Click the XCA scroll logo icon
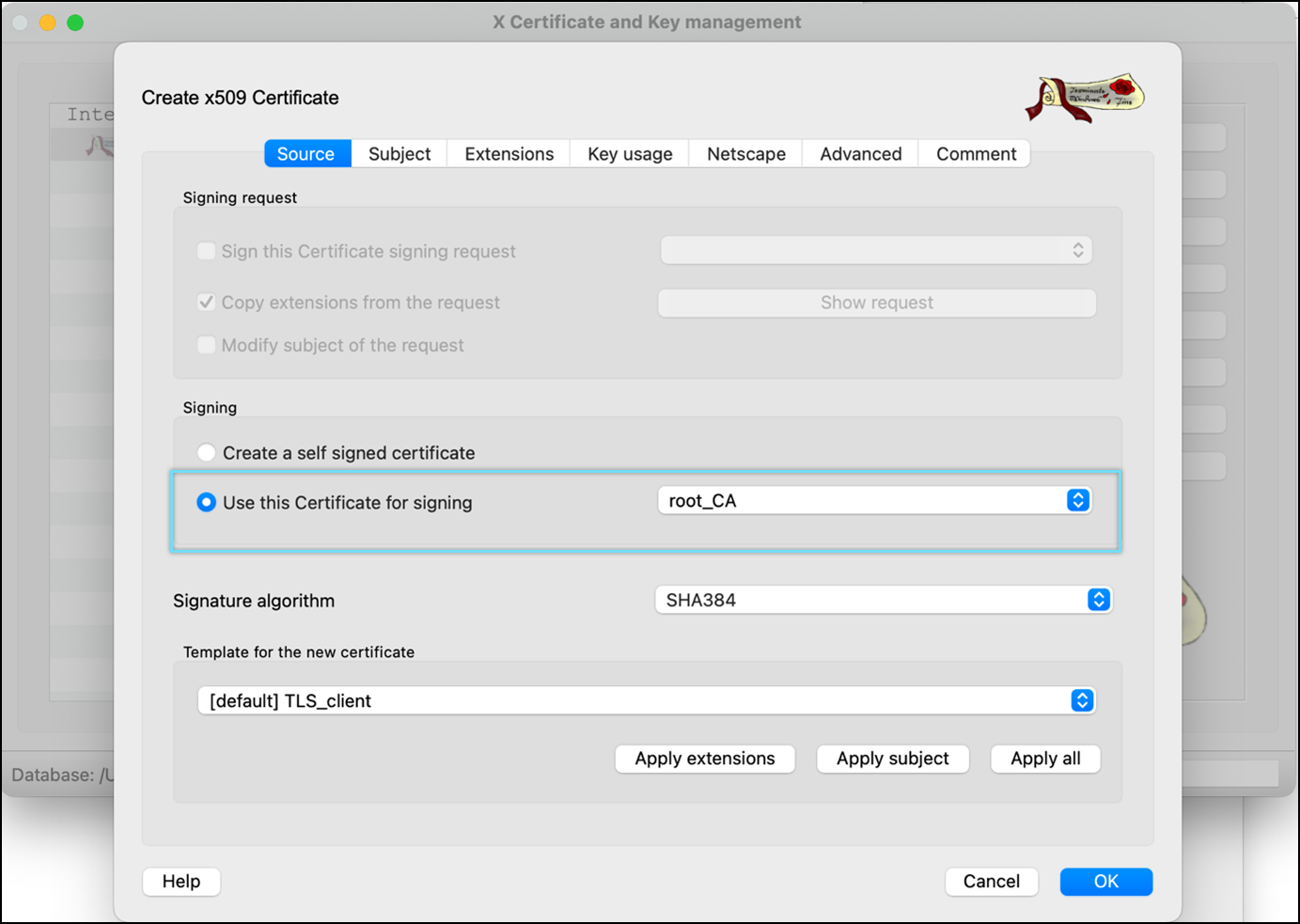1300x924 pixels. click(x=1085, y=98)
